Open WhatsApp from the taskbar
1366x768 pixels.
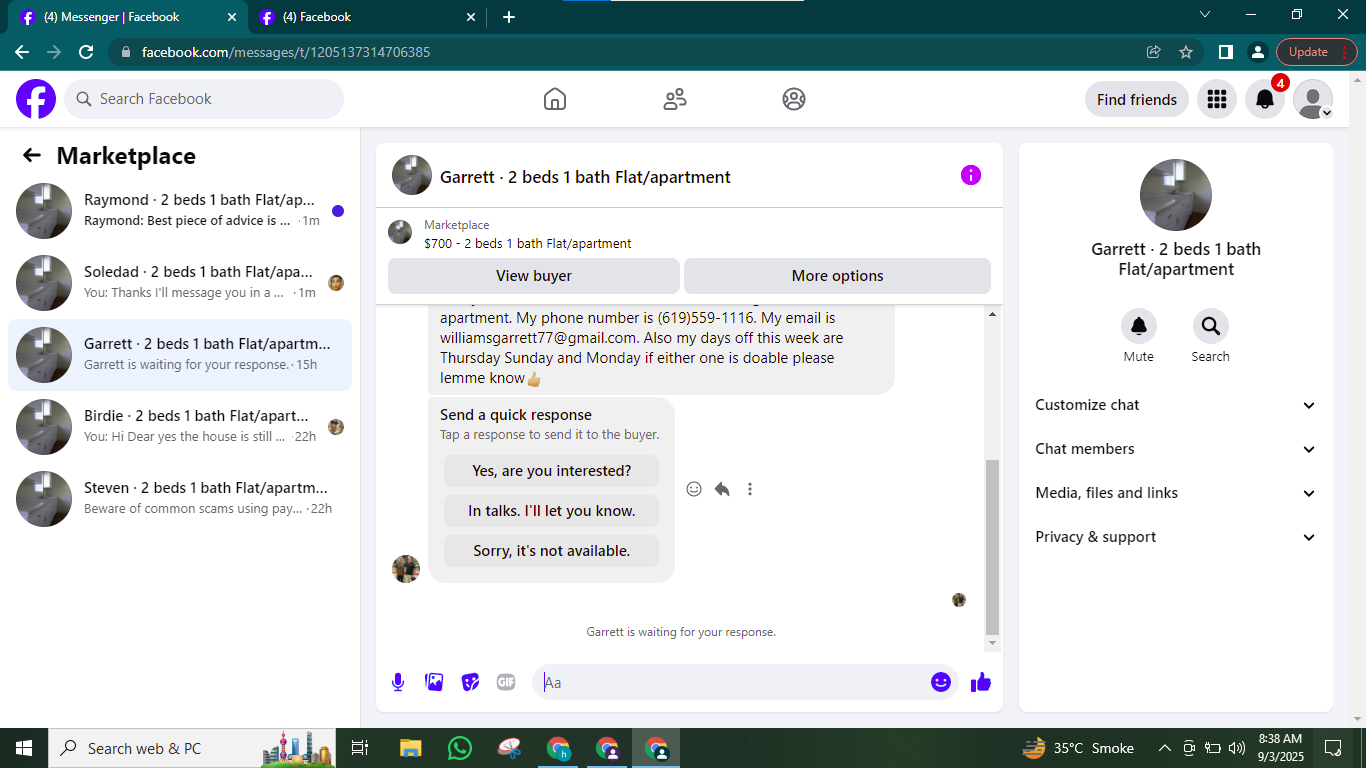tap(460, 748)
